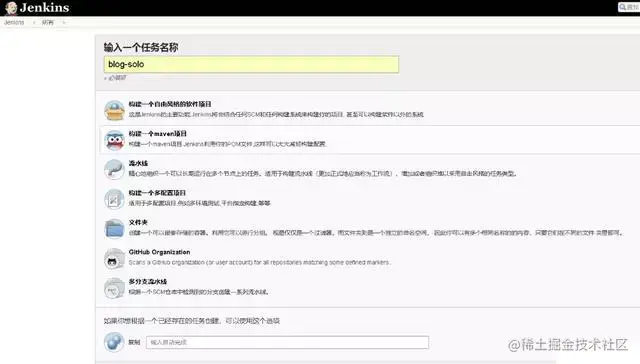Expand the arrow after Jenkins breadcrumb

(34, 22)
